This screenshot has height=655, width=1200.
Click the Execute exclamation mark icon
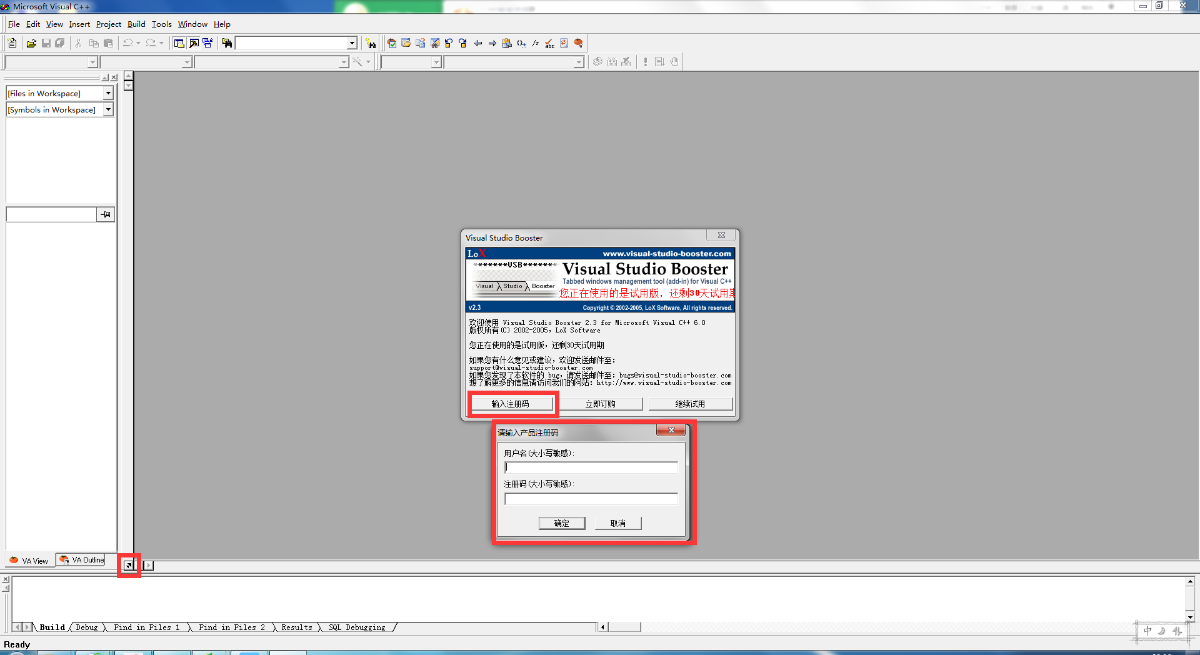tap(646, 62)
